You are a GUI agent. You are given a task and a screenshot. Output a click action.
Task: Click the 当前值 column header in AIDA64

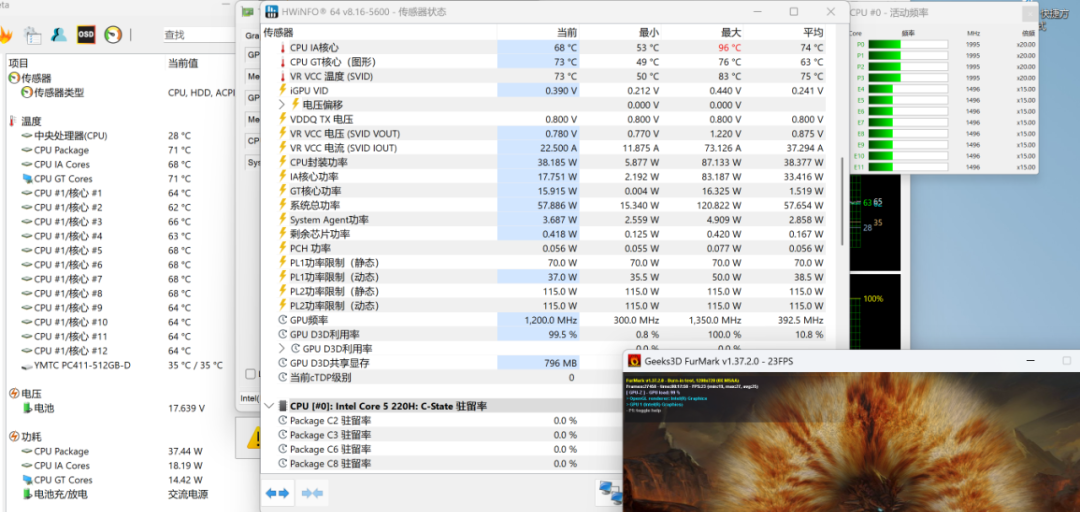tap(183, 63)
